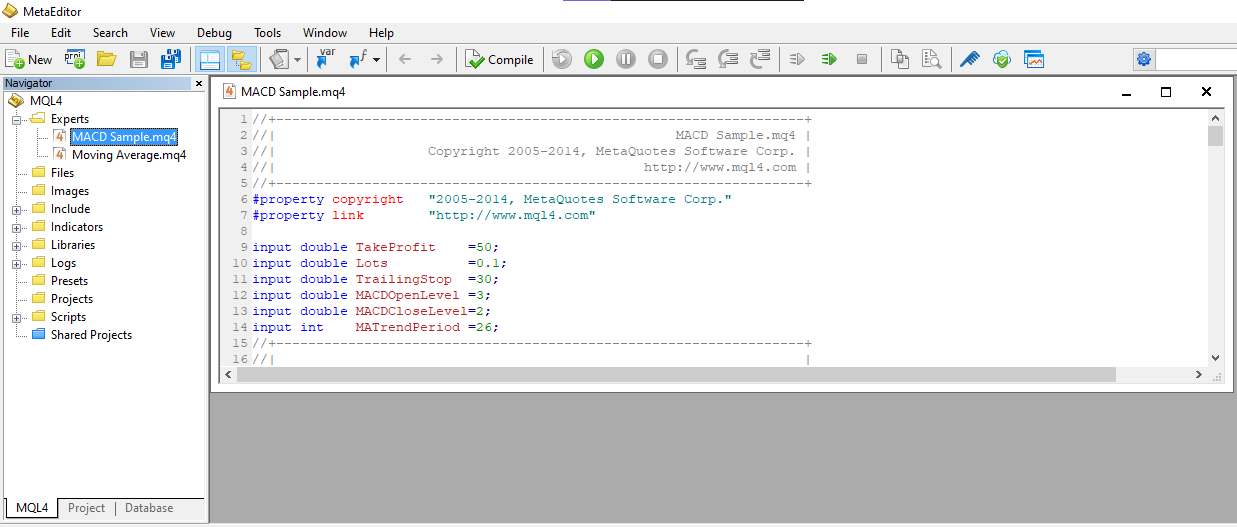Pause the debugging session
1237x527 pixels.
coord(626,59)
